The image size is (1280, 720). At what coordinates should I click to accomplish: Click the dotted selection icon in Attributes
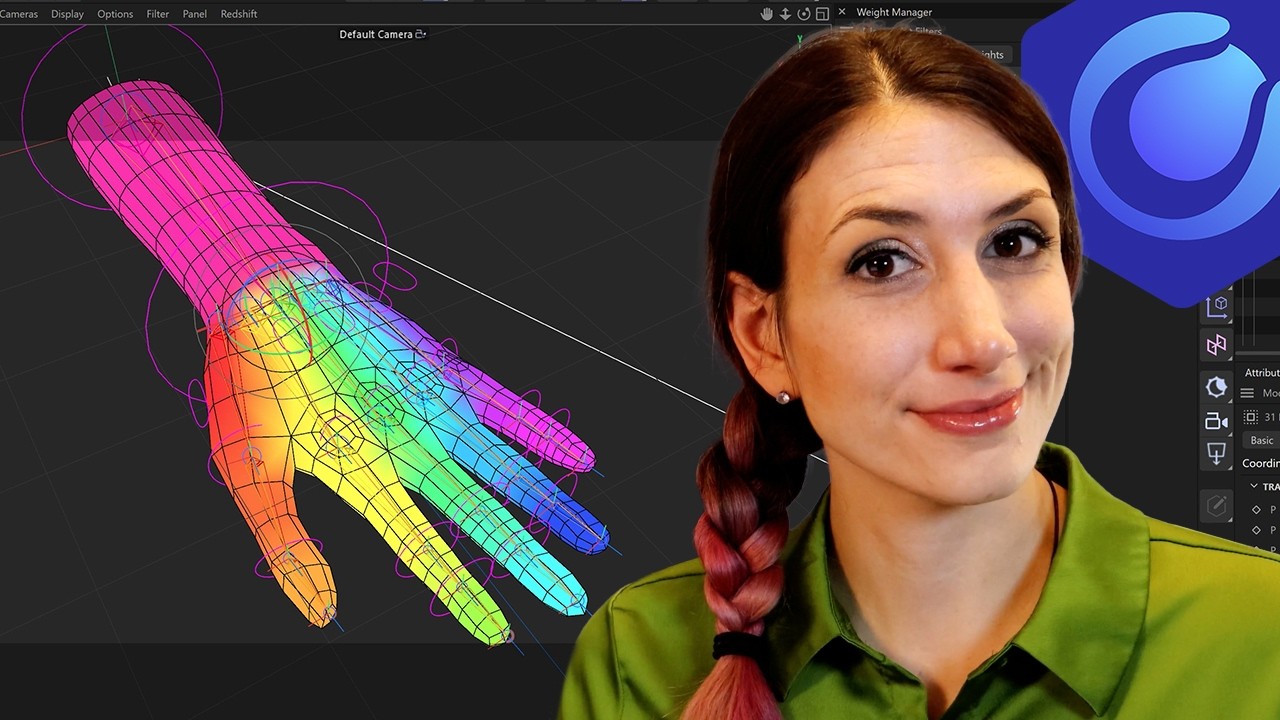[1250, 417]
